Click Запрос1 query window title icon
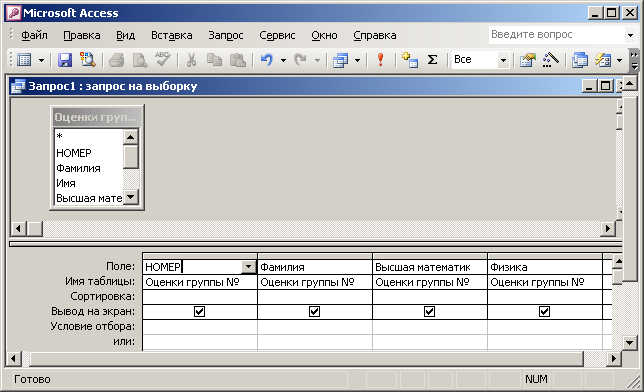This screenshot has height=392, width=644. (18, 86)
